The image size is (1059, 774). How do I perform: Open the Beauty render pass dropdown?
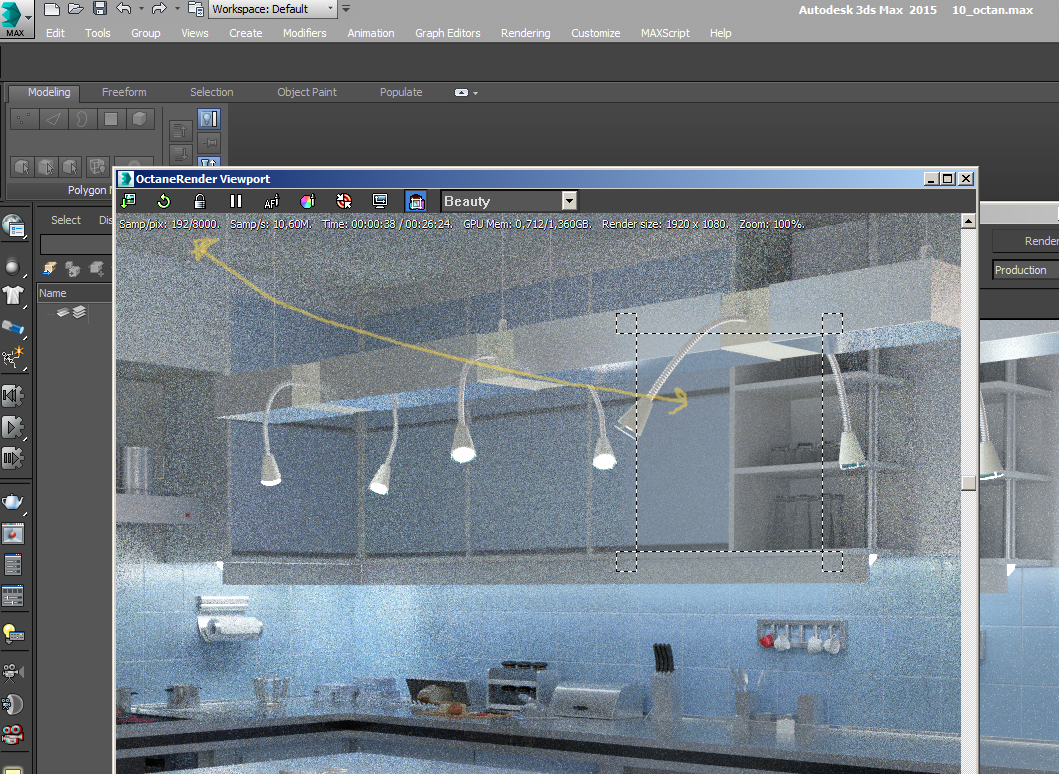tap(509, 201)
